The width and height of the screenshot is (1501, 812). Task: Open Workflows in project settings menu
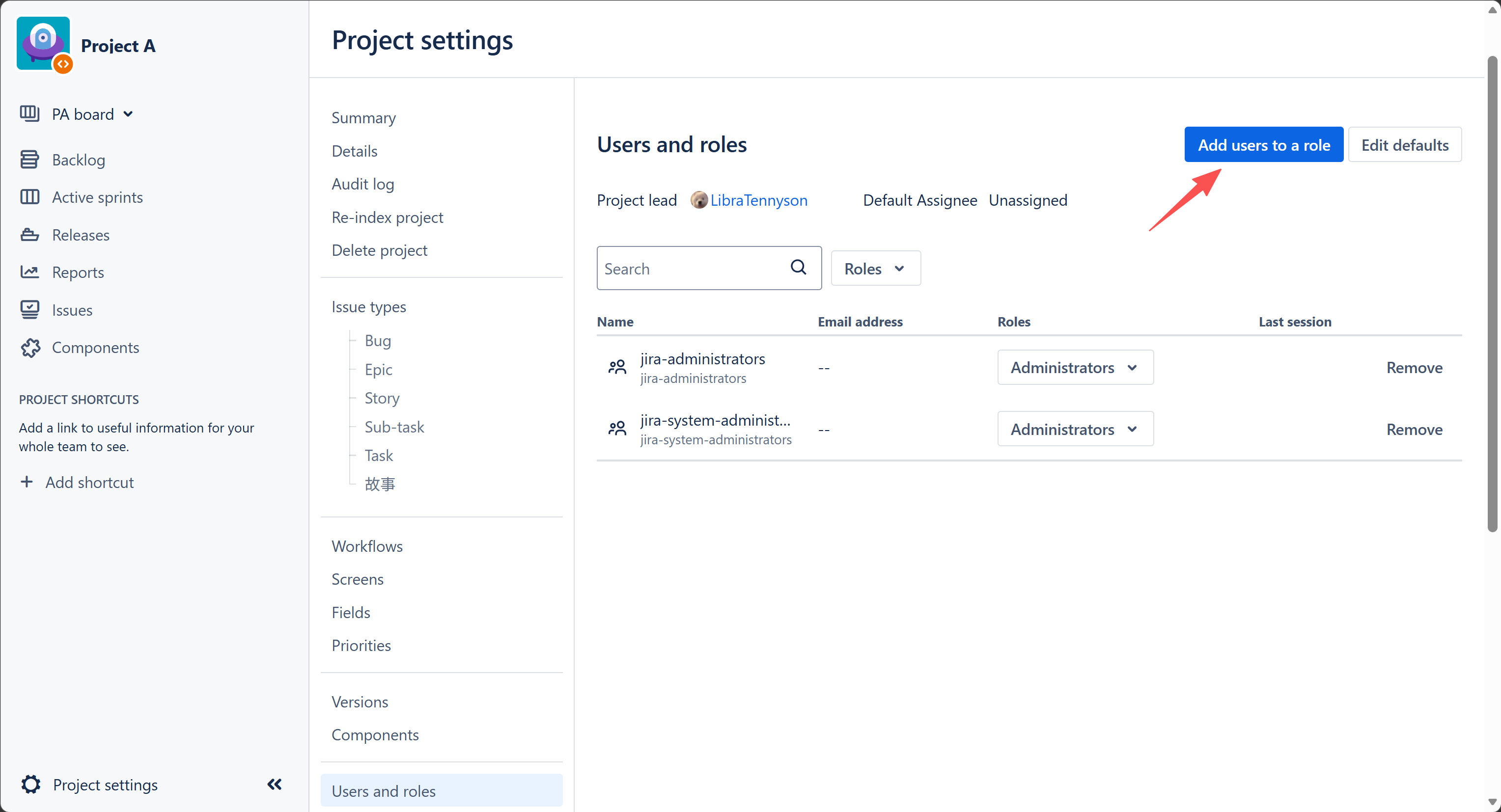tap(367, 546)
